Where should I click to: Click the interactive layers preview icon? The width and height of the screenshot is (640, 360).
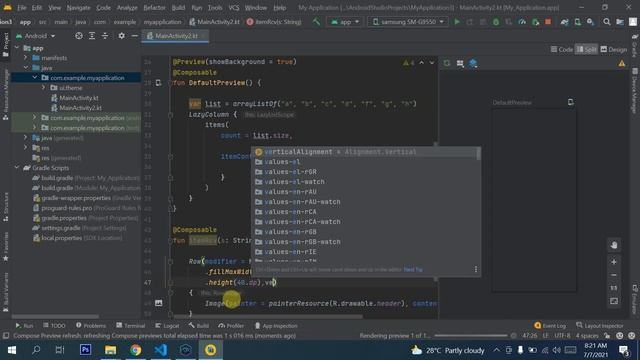(x=473, y=63)
